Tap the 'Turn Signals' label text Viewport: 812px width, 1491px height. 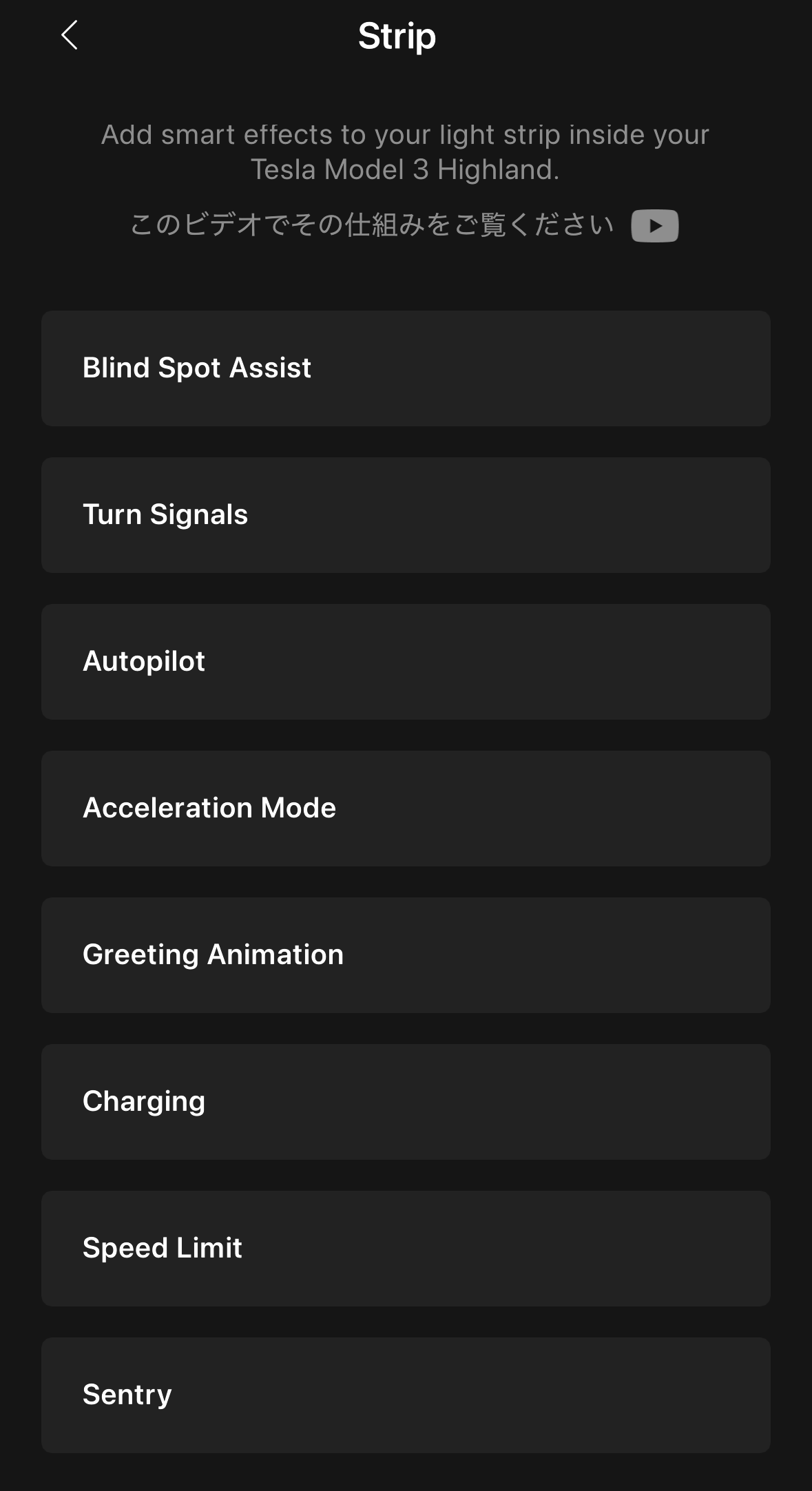[x=165, y=514]
